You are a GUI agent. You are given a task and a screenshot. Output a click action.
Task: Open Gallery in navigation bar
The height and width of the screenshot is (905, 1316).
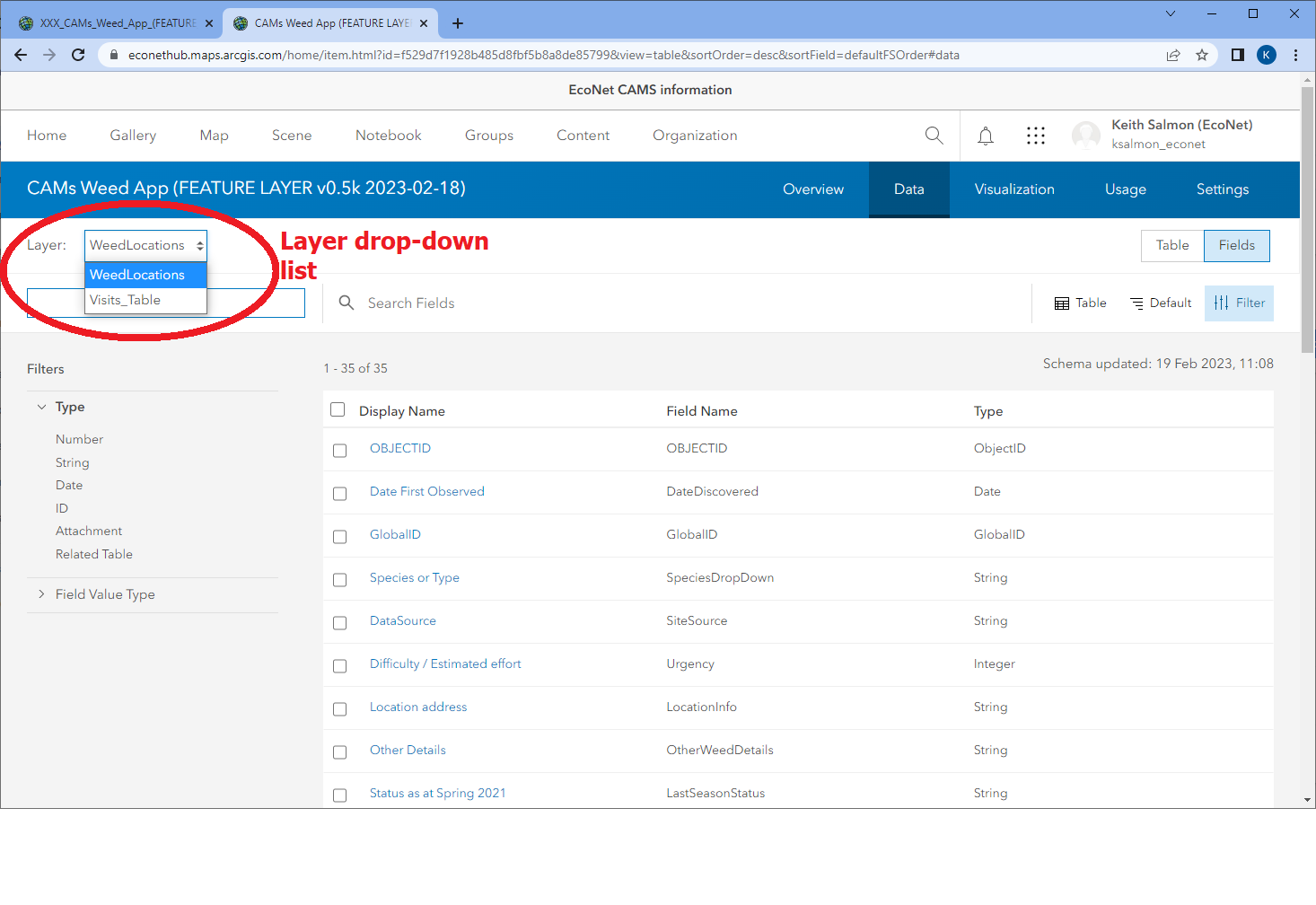133,136
